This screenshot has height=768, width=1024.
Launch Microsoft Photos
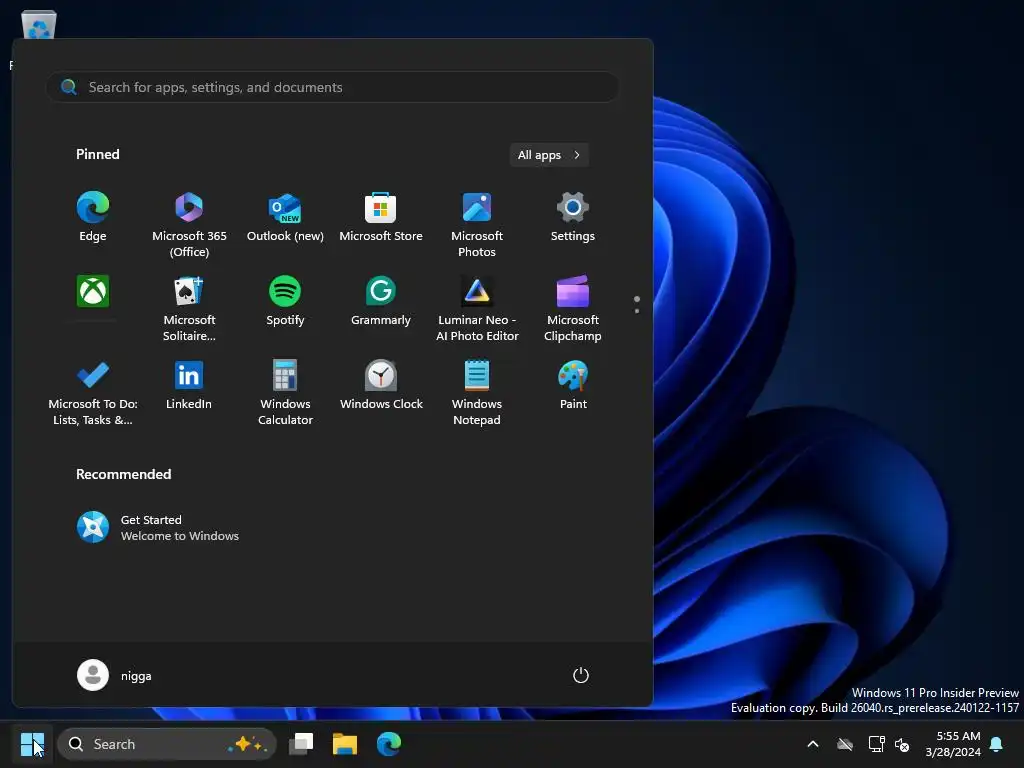click(x=477, y=225)
